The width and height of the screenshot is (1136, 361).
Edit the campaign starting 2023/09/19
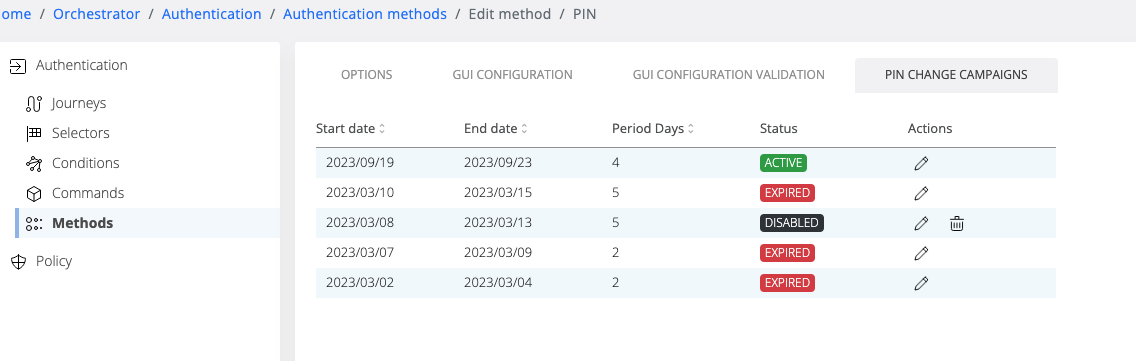(x=921, y=163)
